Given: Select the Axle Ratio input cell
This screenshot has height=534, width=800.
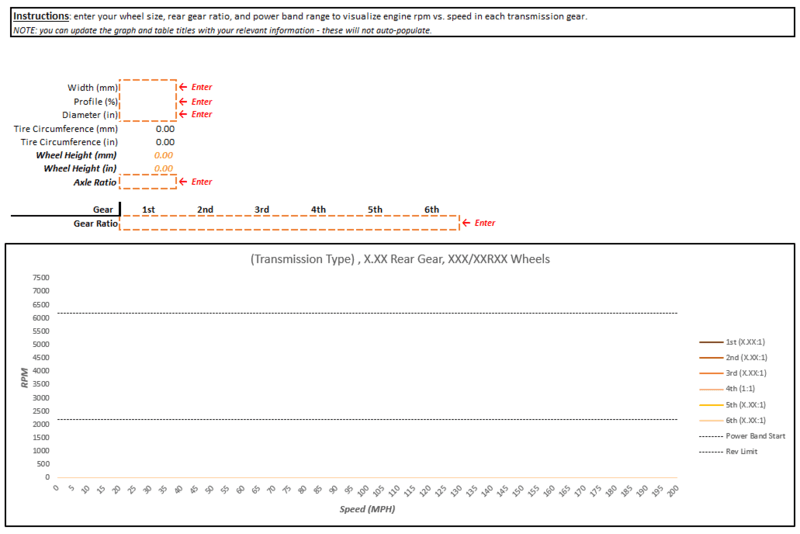Looking at the screenshot, I should point(148,182).
